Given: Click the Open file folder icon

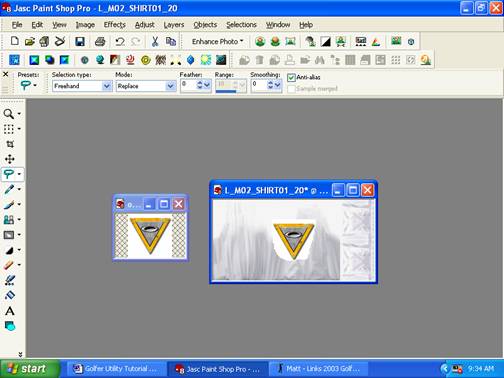Looking at the screenshot, I should pyautogui.click(x=29, y=42).
